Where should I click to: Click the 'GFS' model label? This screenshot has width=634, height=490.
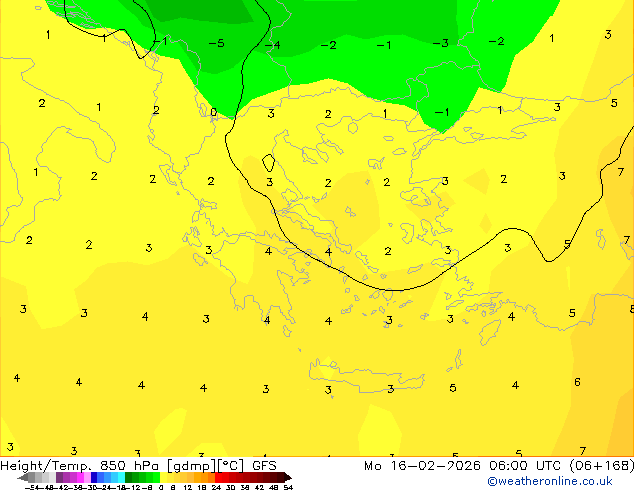pyautogui.click(x=264, y=466)
